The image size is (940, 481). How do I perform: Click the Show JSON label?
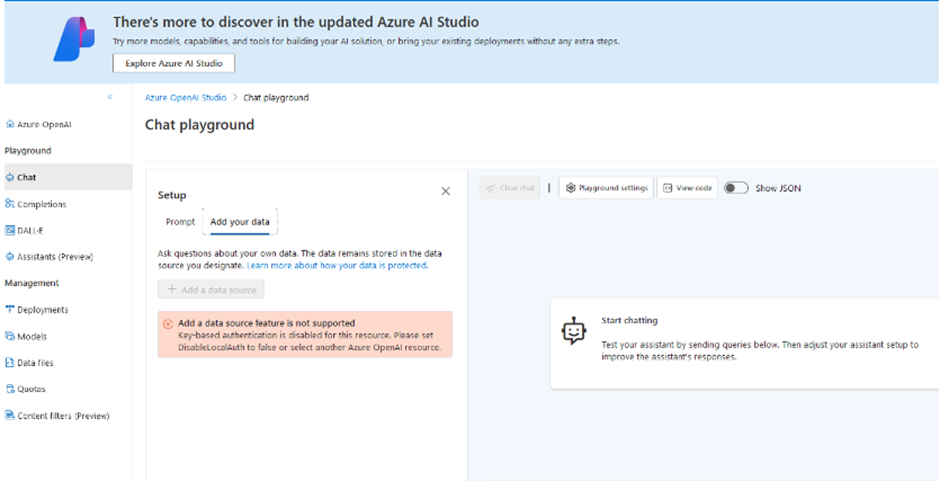778,188
